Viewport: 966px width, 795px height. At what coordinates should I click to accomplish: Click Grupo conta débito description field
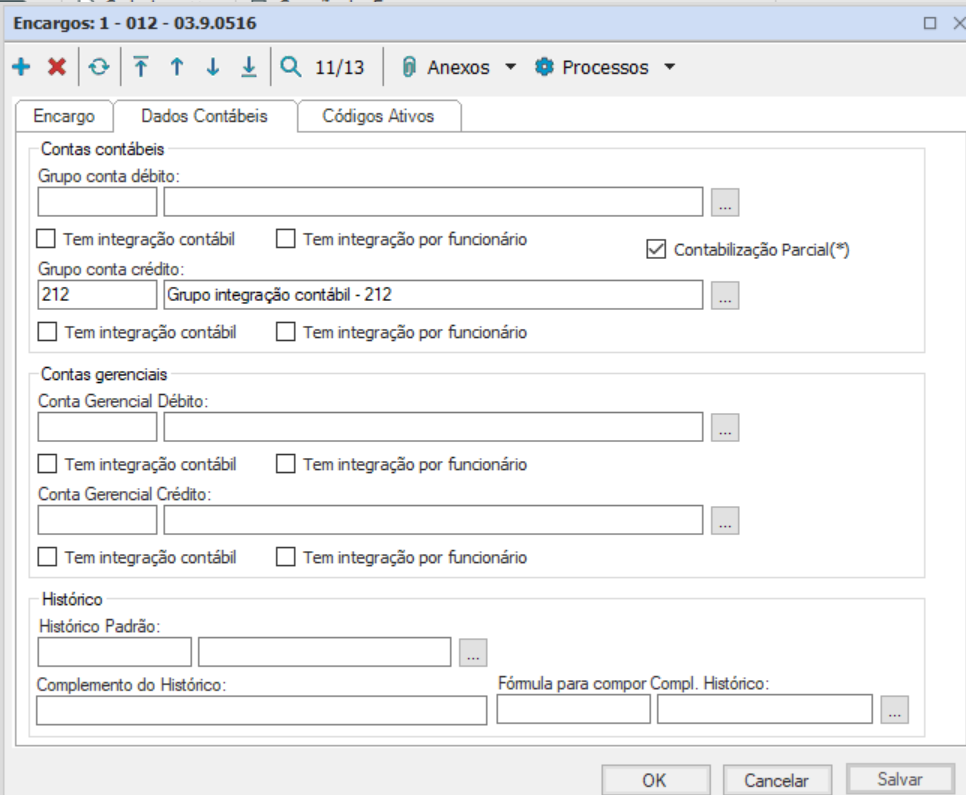[x=433, y=202]
